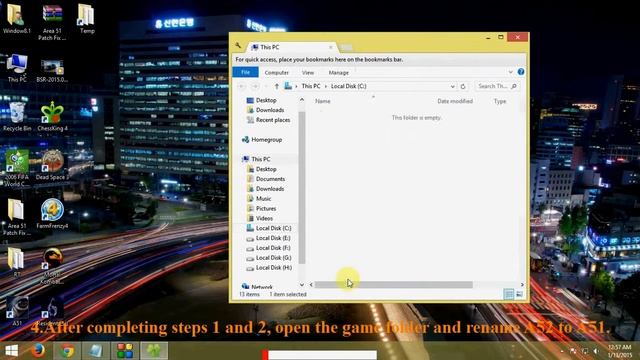
Task: Open the address bar history dropdown
Action: (x=452, y=87)
